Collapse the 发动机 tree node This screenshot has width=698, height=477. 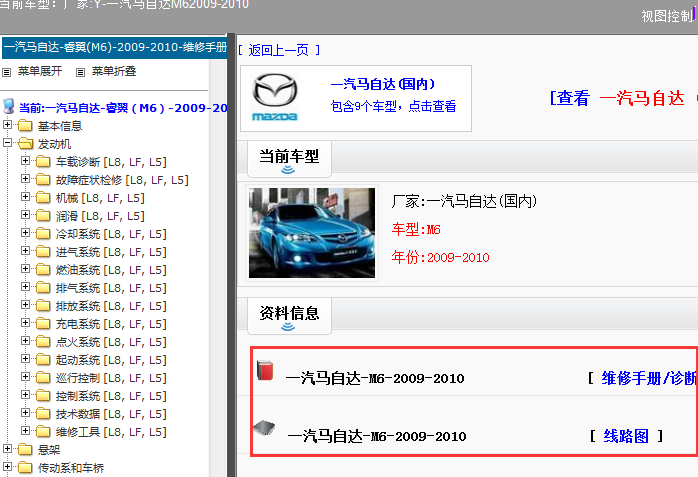7,143
